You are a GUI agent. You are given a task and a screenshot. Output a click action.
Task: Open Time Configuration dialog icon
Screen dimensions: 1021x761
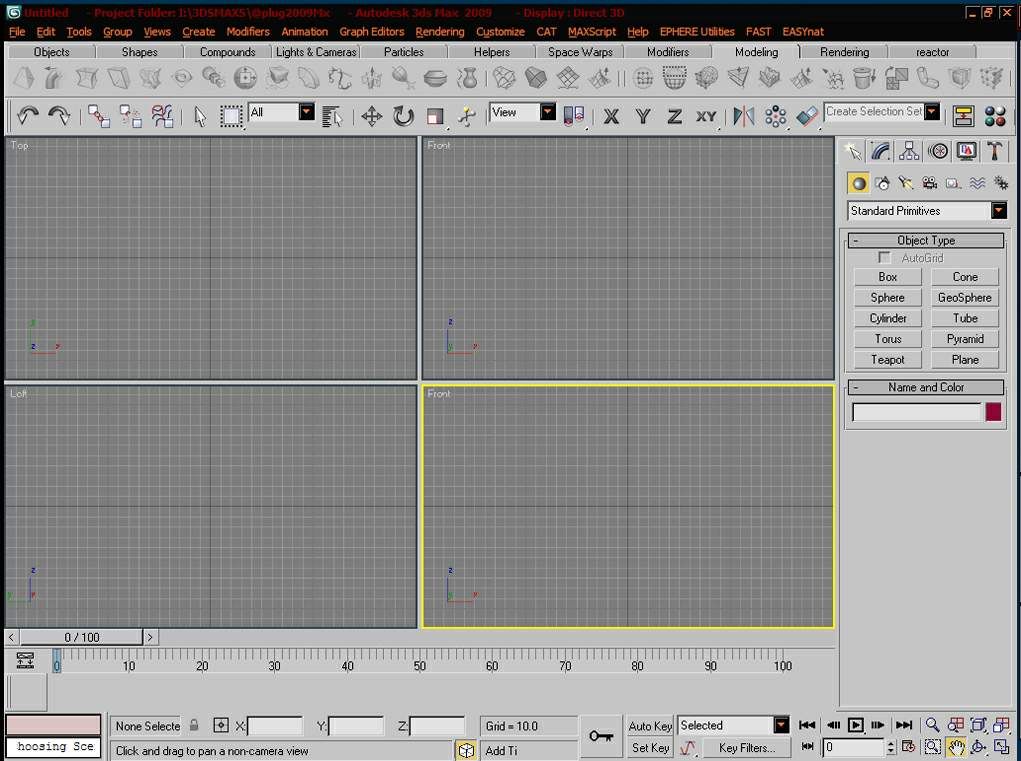tap(909, 747)
